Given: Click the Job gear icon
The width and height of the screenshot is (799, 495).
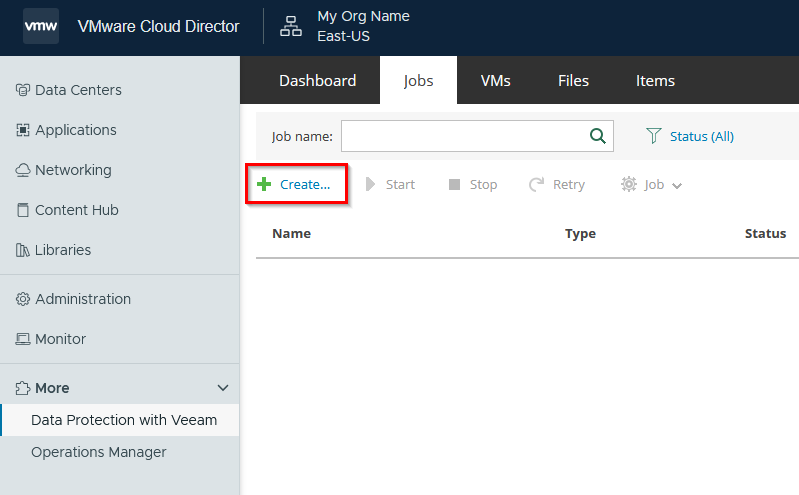Looking at the screenshot, I should coord(629,184).
